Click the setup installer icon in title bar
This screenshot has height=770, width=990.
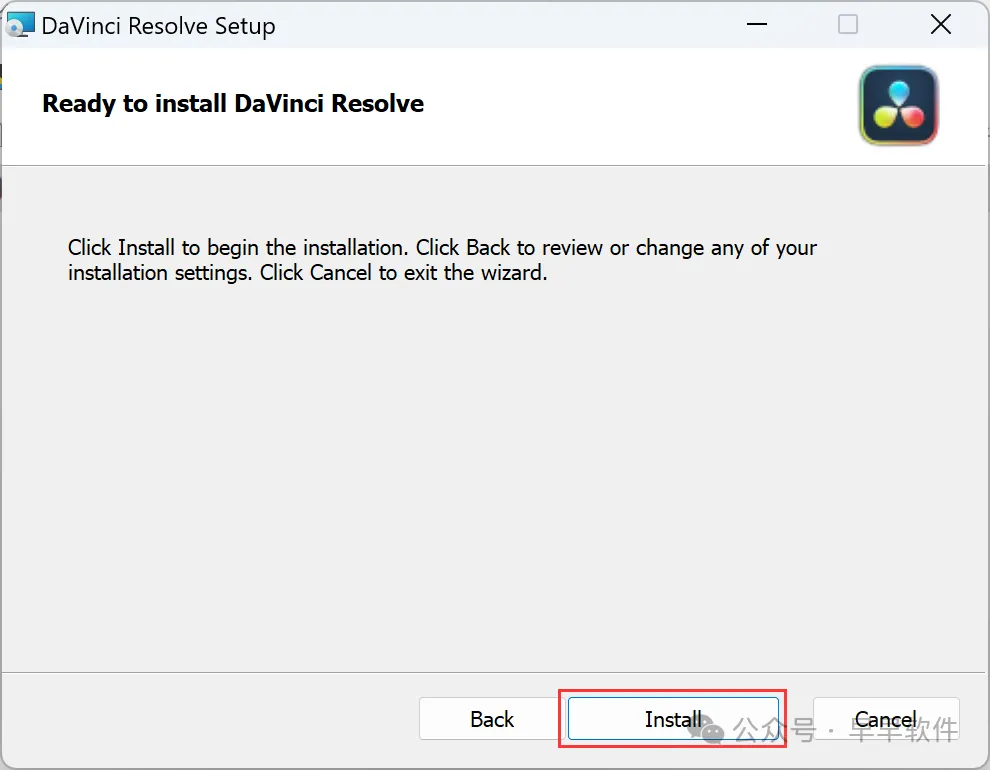pos(19,25)
